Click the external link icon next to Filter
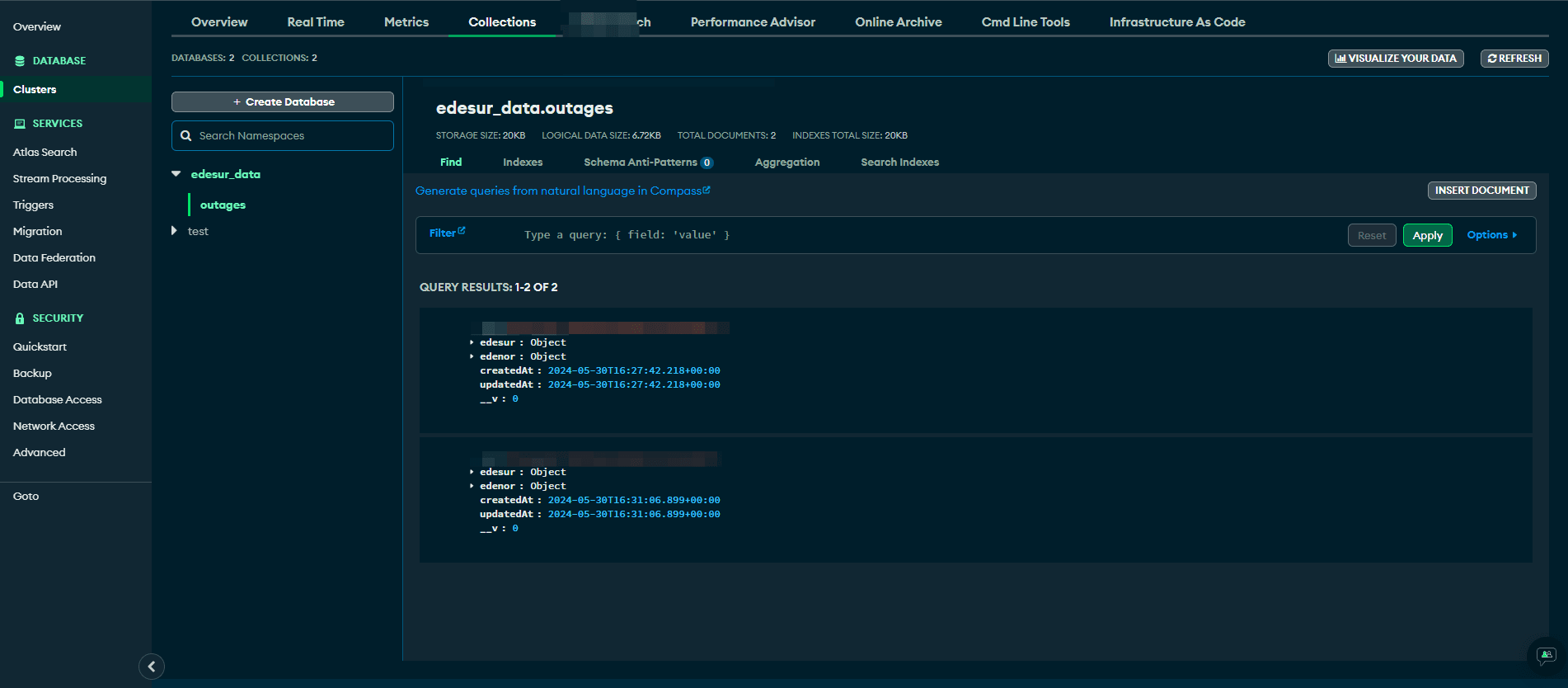Screen dimensions: 1568x688 click(462, 231)
